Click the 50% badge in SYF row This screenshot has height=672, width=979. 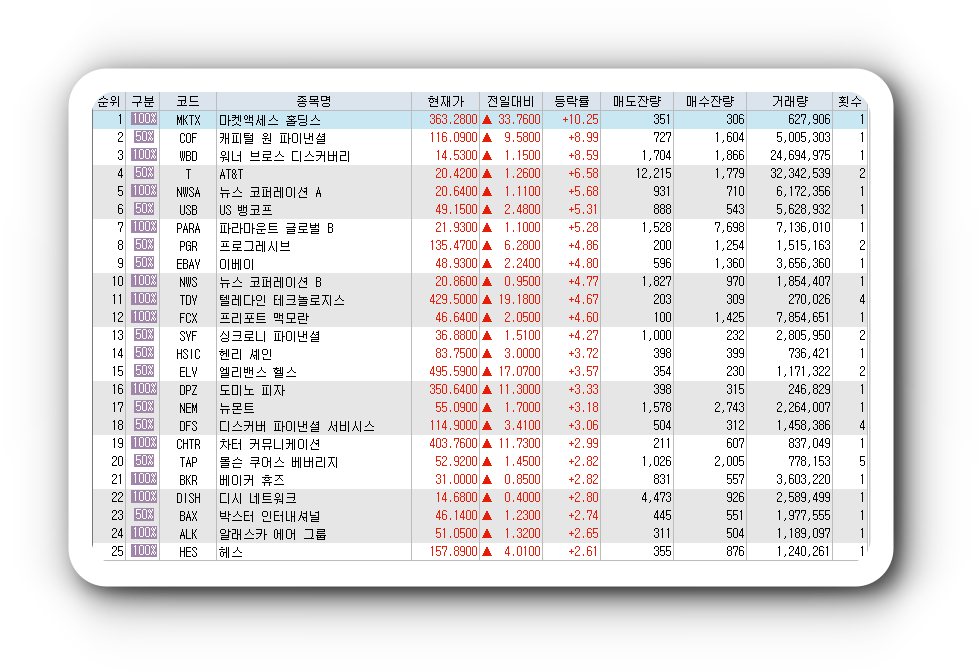144,334
